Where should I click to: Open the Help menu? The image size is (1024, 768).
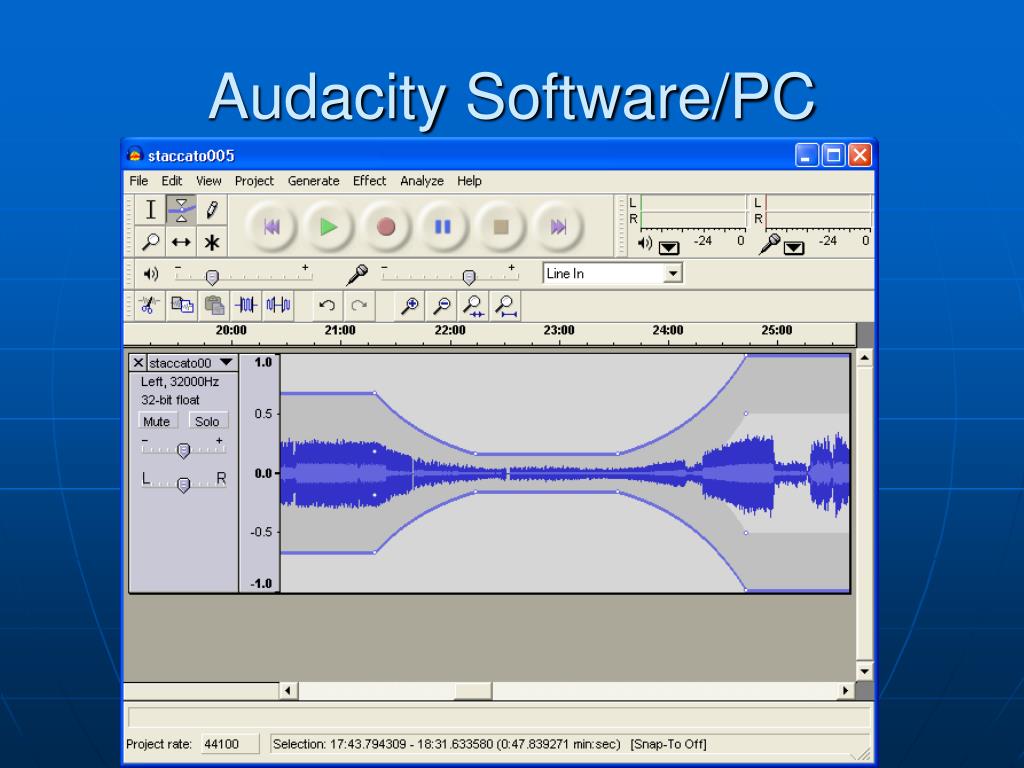[x=469, y=181]
